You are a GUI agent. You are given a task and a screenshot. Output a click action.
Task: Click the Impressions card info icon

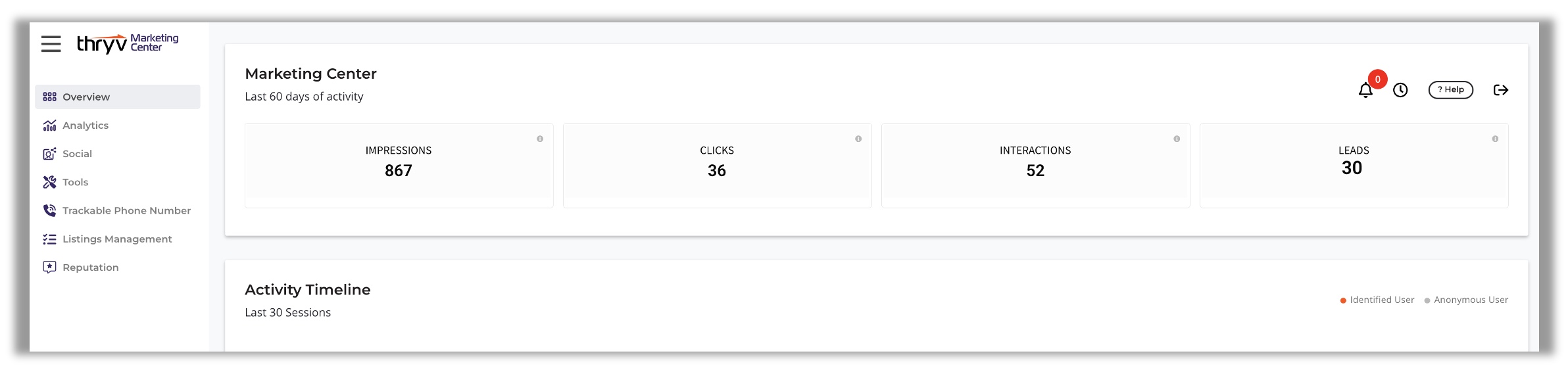[540, 139]
